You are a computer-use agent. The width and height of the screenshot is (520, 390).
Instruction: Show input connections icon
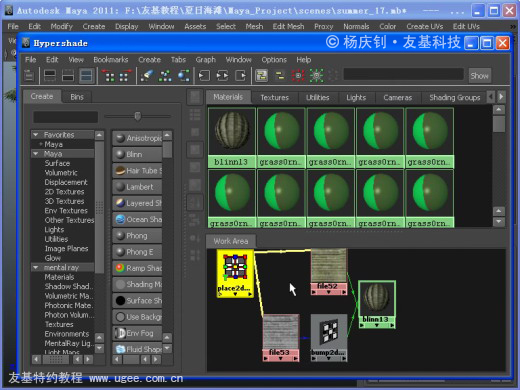[204, 76]
